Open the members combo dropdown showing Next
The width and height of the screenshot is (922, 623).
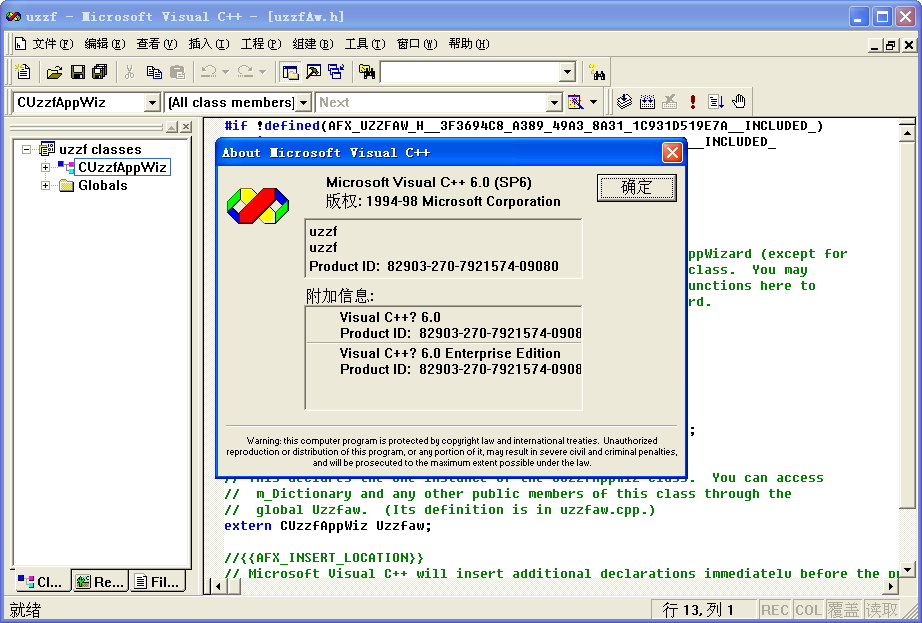click(554, 102)
